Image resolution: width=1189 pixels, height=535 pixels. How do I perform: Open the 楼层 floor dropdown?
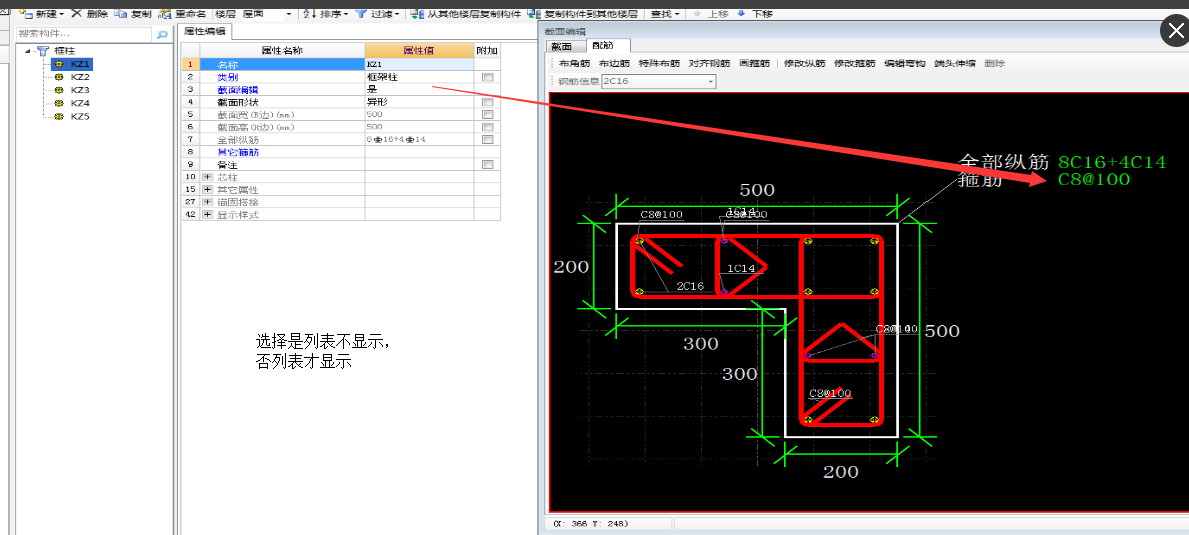pos(289,14)
